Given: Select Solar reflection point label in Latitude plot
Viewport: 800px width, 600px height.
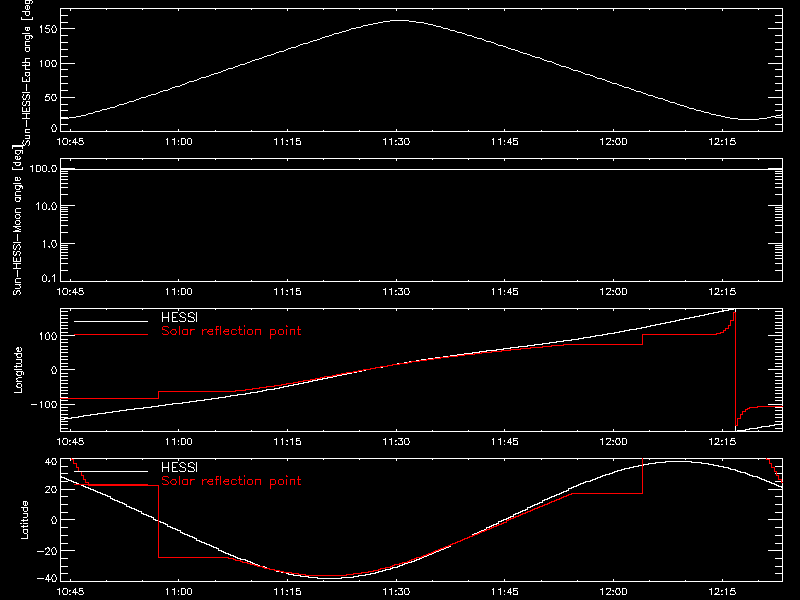Looking at the screenshot, I should pyautogui.click(x=231, y=481).
